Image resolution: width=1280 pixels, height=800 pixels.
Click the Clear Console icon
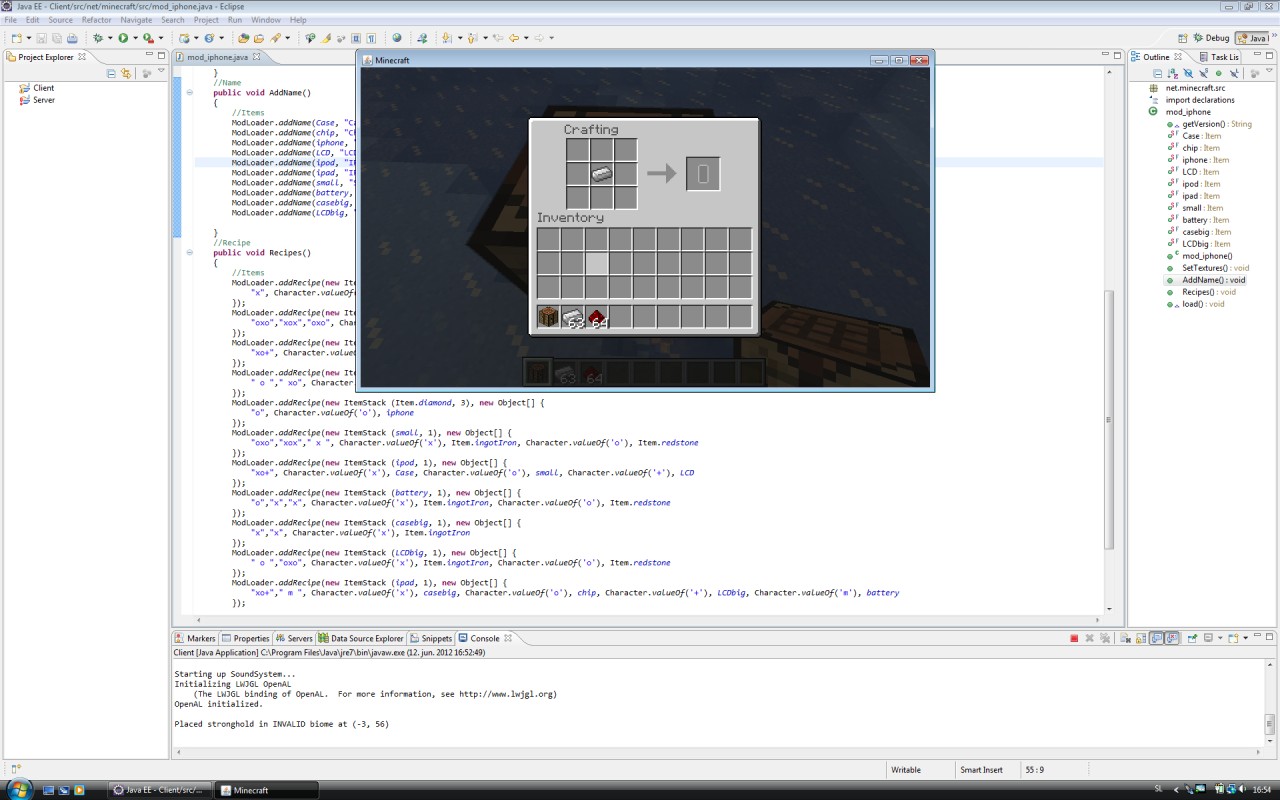tap(1125, 638)
